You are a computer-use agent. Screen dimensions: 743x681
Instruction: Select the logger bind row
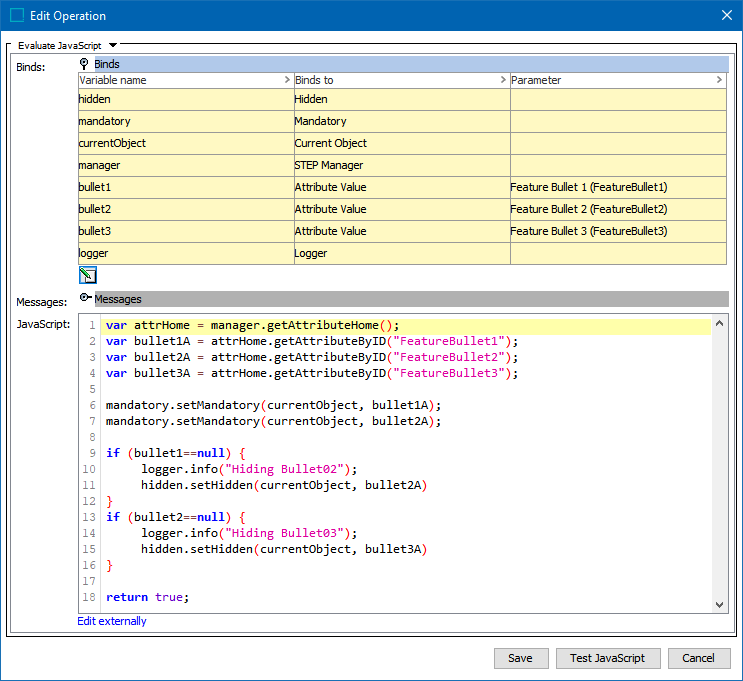point(185,253)
